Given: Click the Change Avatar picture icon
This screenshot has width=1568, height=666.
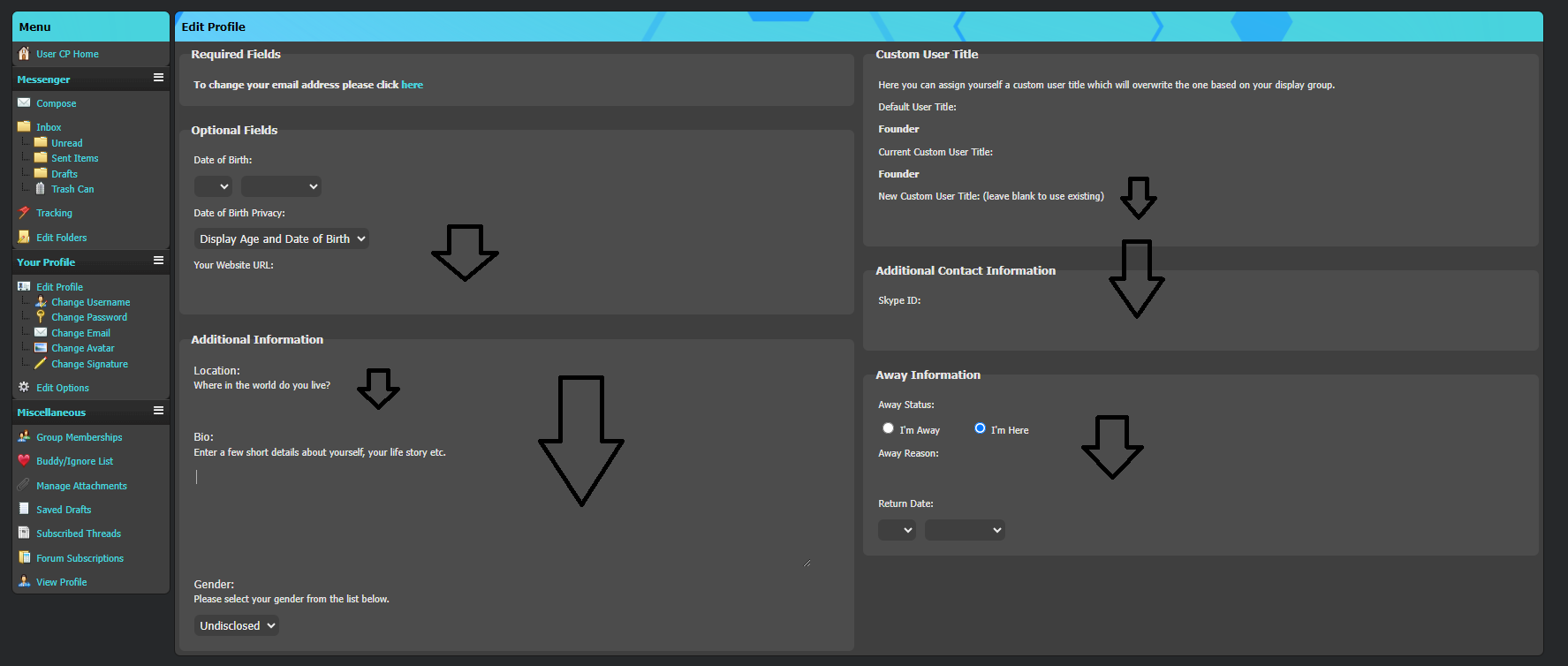Looking at the screenshot, I should pyautogui.click(x=41, y=347).
